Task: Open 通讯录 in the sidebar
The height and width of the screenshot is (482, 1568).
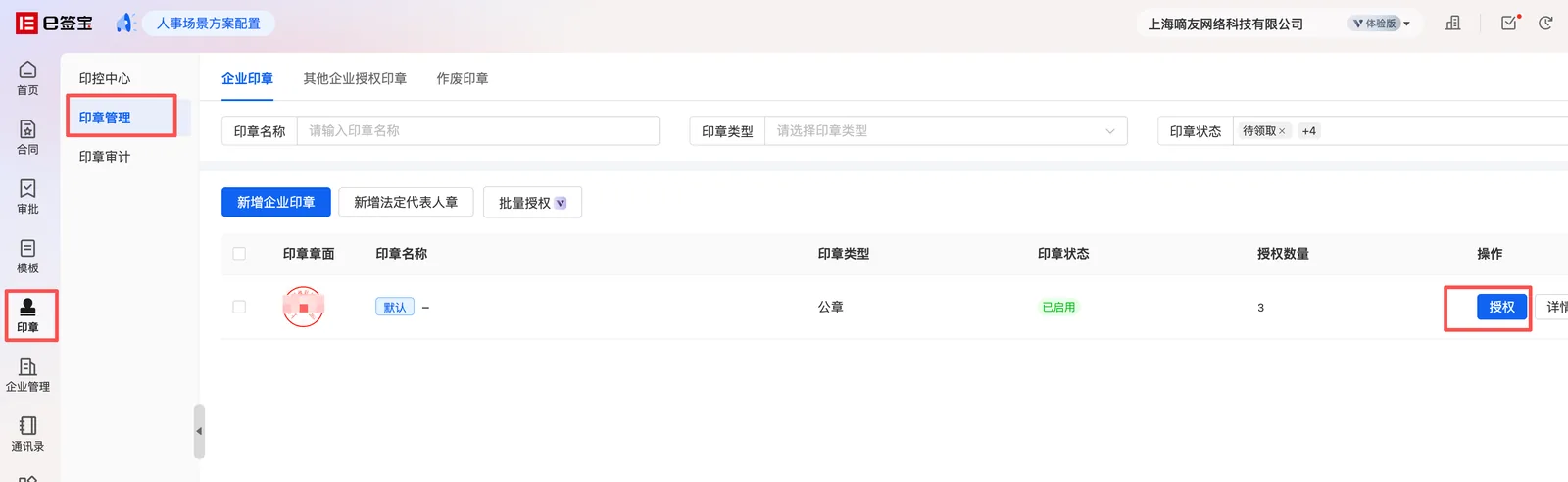Action: click(x=27, y=434)
